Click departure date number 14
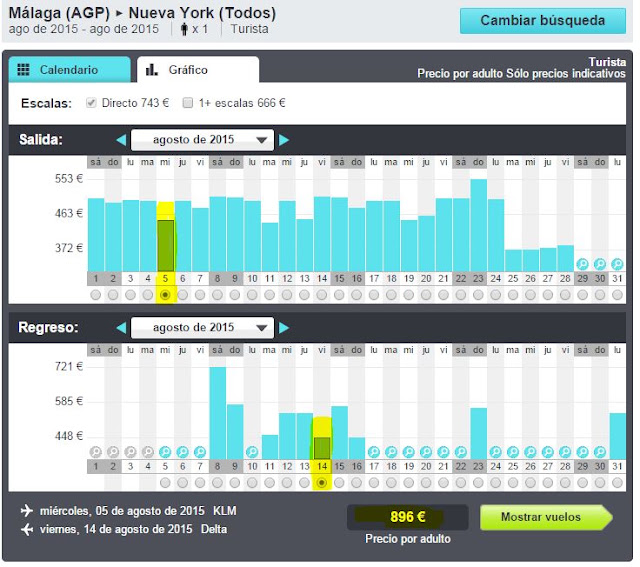 (x=322, y=279)
